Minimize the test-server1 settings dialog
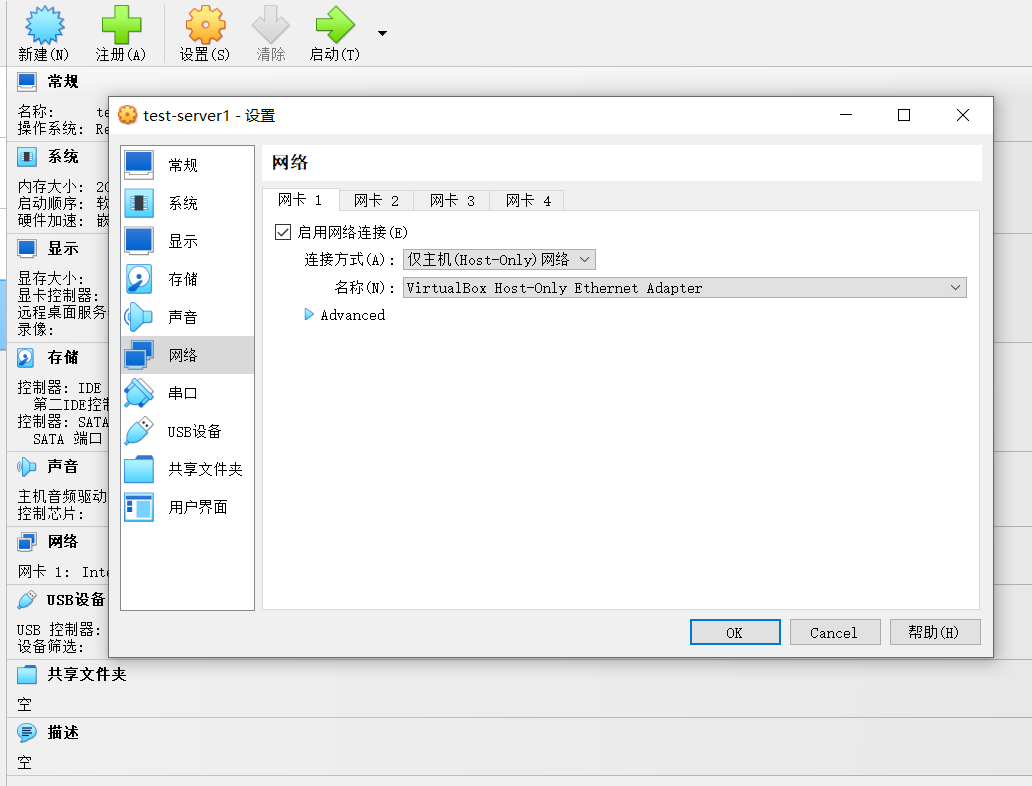Image resolution: width=1032 pixels, height=786 pixels. (846, 115)
